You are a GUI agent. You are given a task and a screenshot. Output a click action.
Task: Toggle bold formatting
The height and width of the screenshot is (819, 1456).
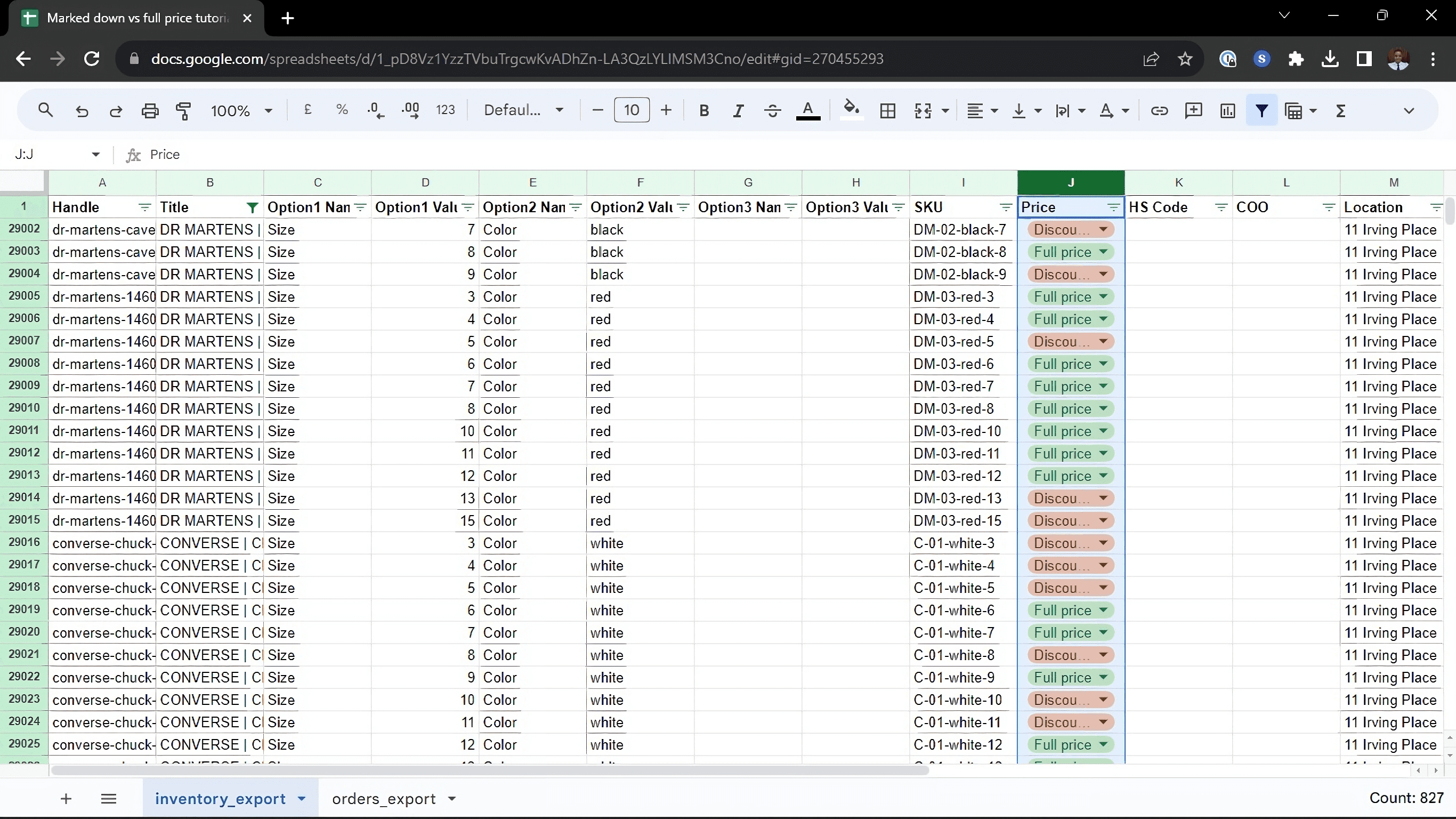(703, 110)
